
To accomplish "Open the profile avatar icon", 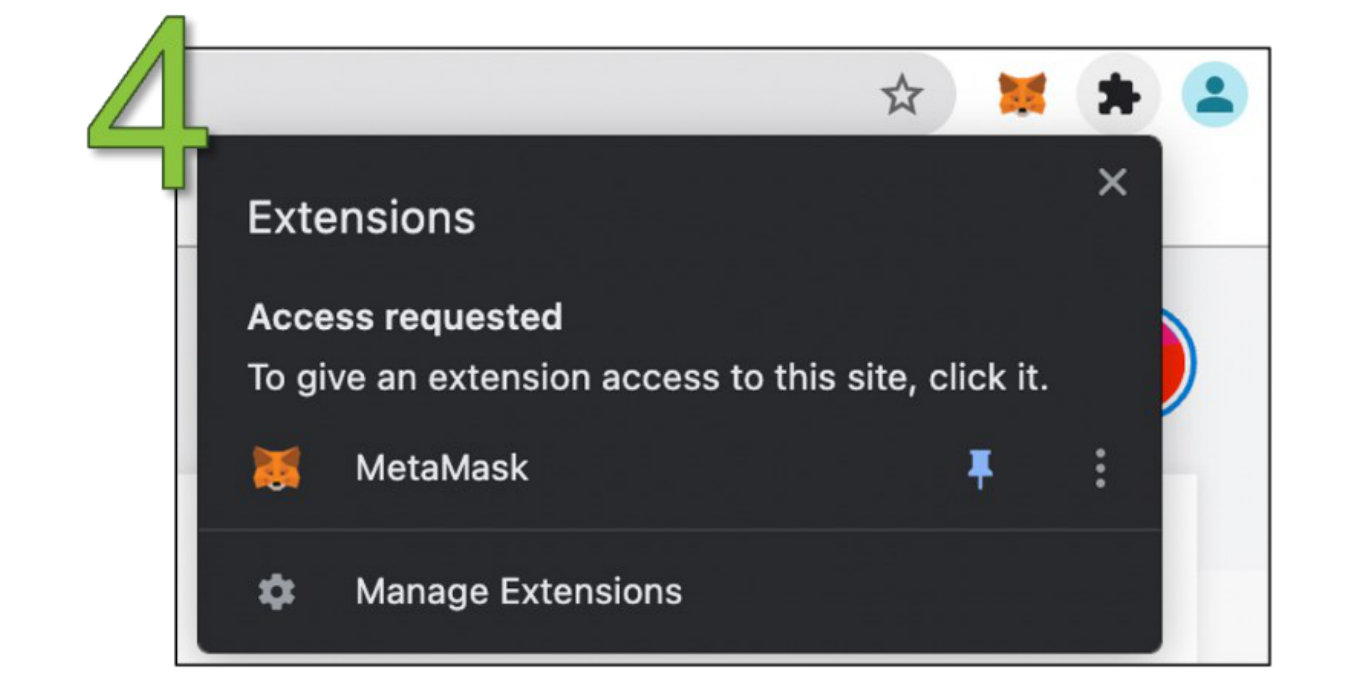I will [1214, 95].
